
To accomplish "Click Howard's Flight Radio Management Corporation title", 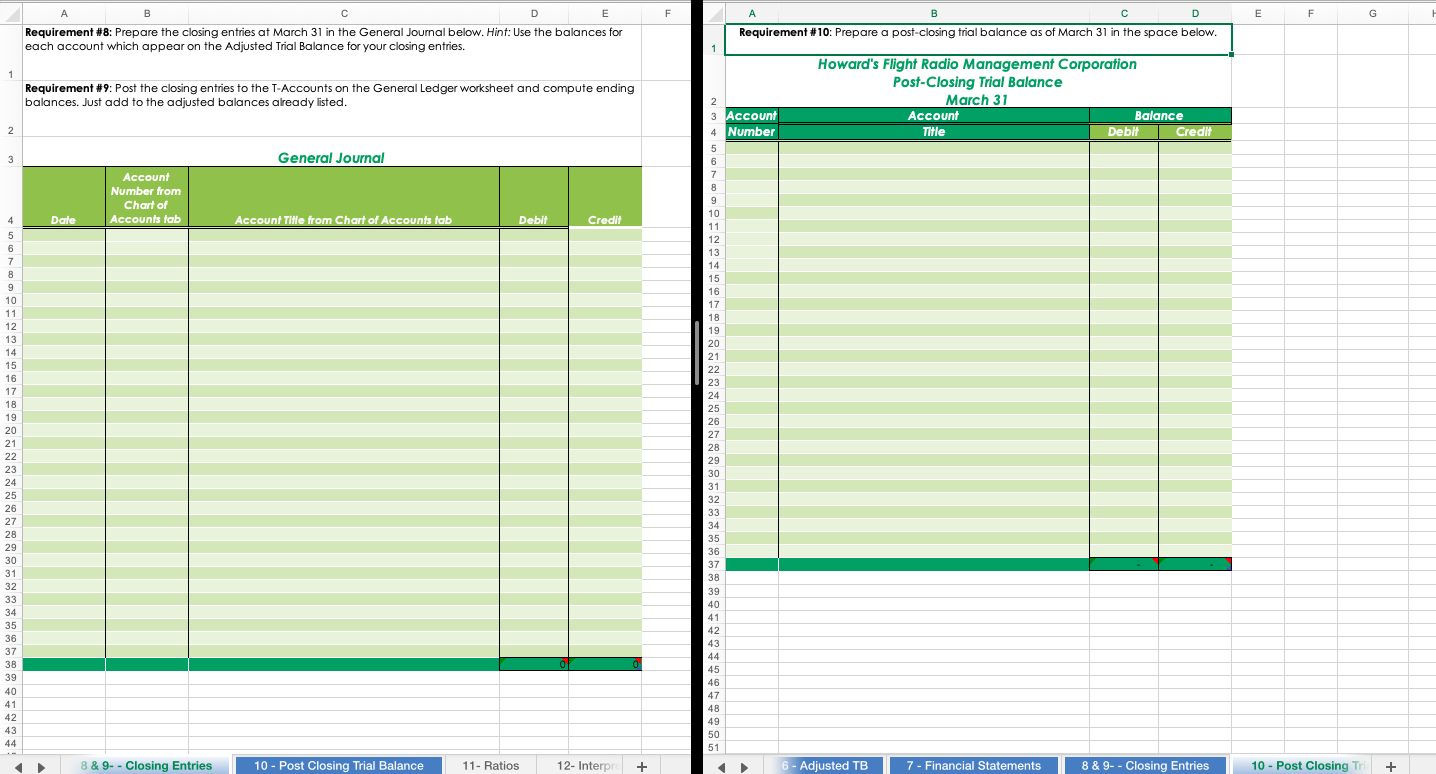I will (x=977, y=64).
